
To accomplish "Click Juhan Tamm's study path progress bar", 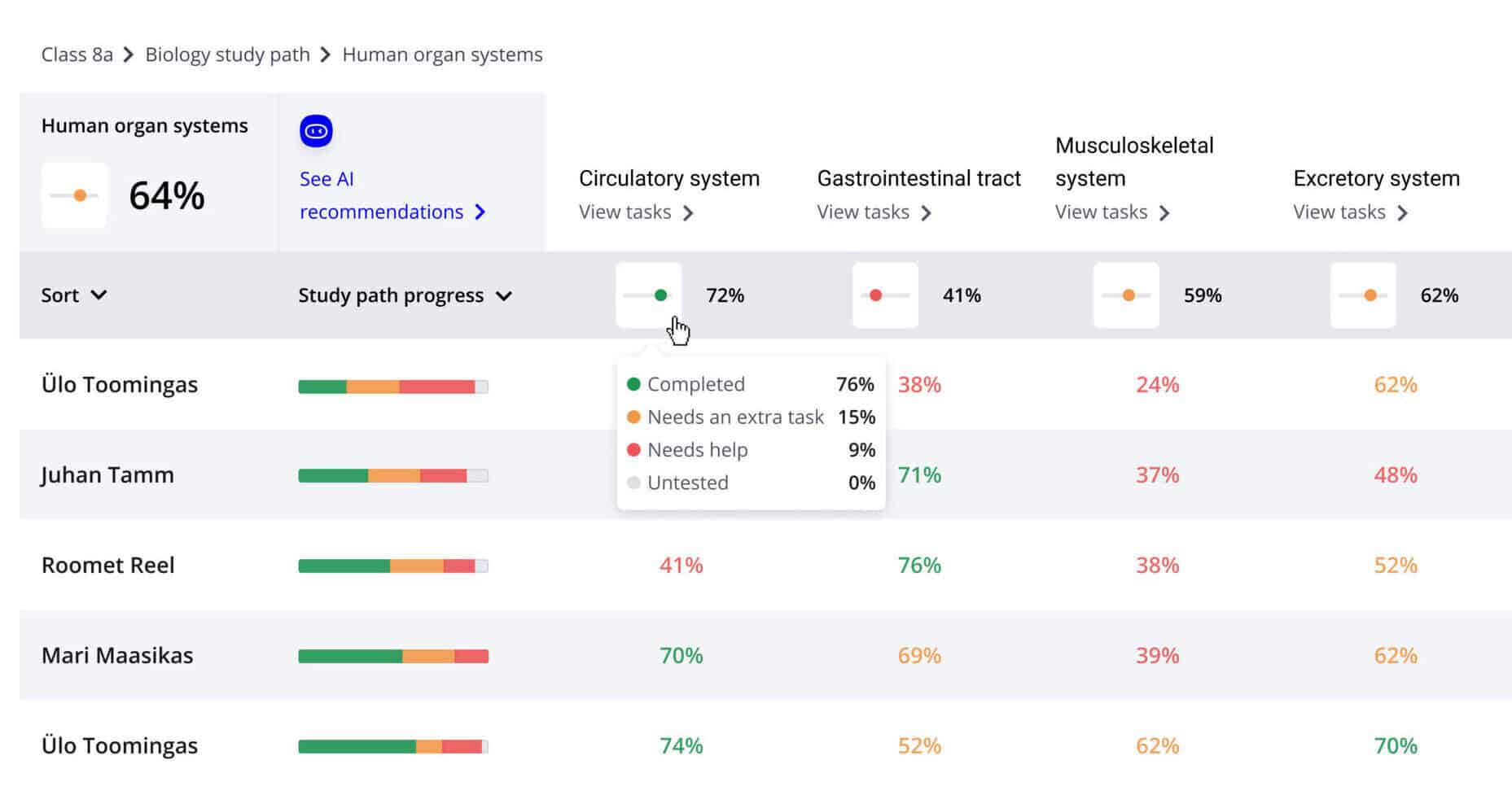I will pos(393,474).
